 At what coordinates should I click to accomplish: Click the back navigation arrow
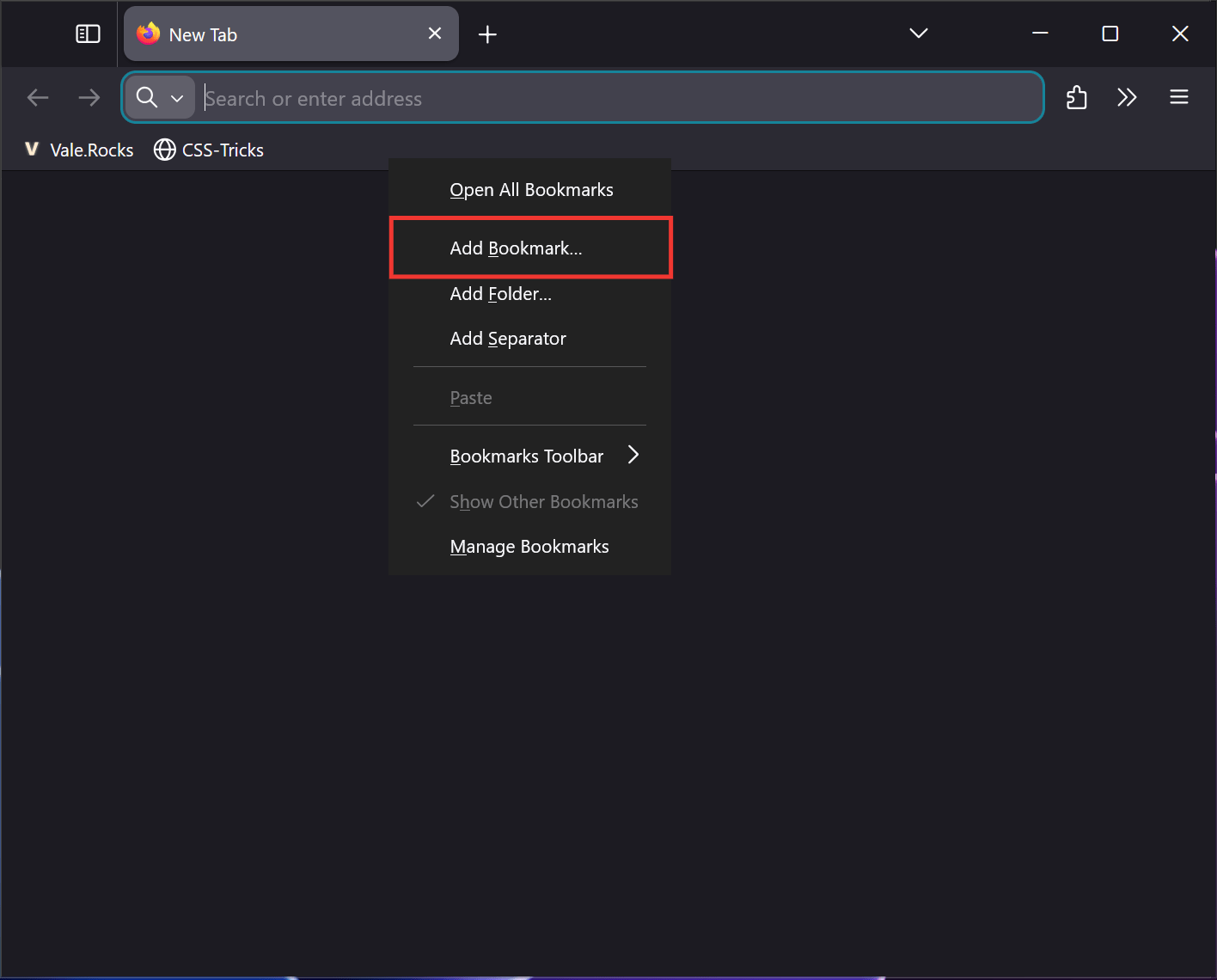point(38,97)
